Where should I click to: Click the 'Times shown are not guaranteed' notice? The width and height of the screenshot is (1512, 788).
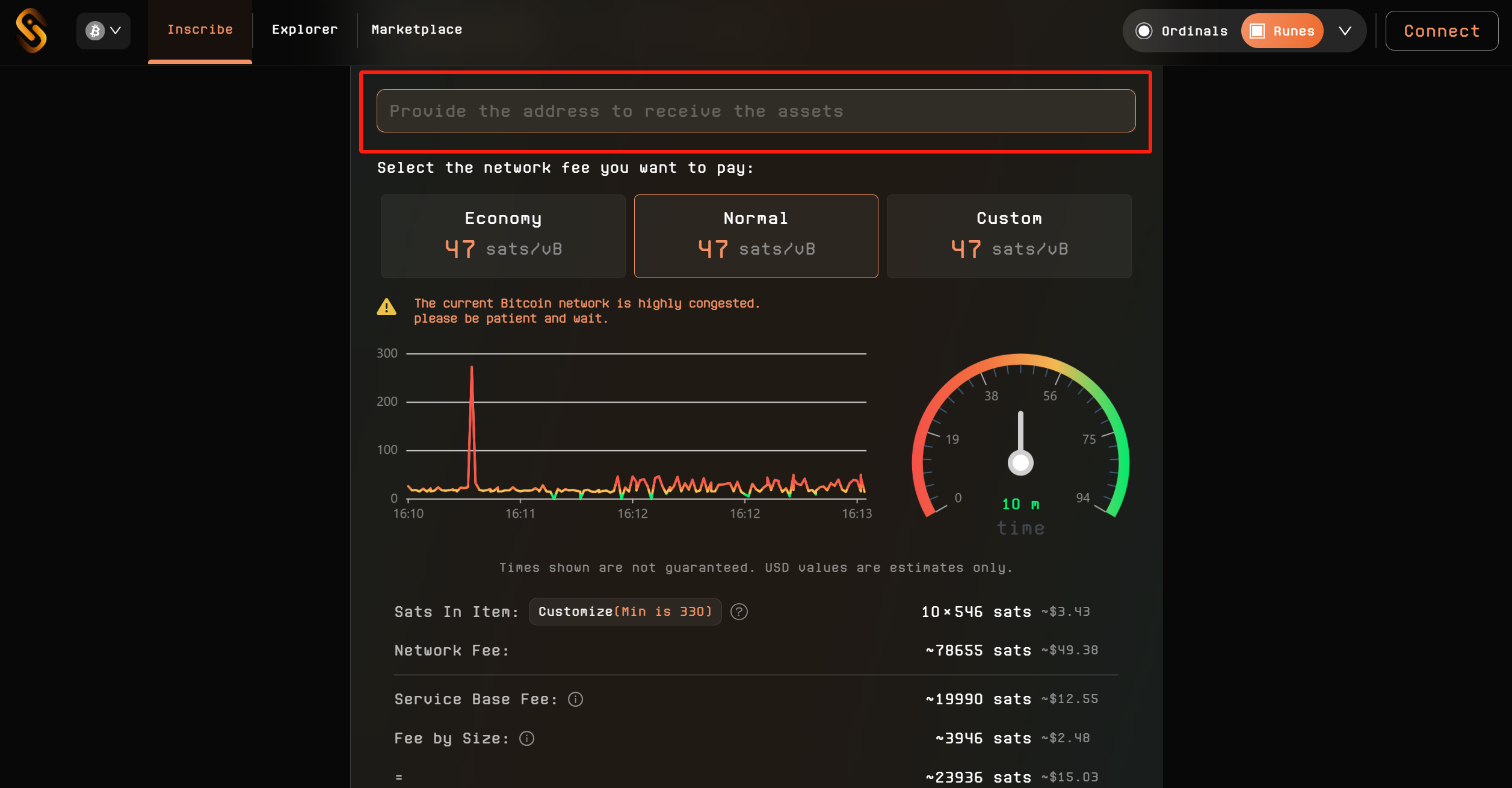click(x=756, y=568)
